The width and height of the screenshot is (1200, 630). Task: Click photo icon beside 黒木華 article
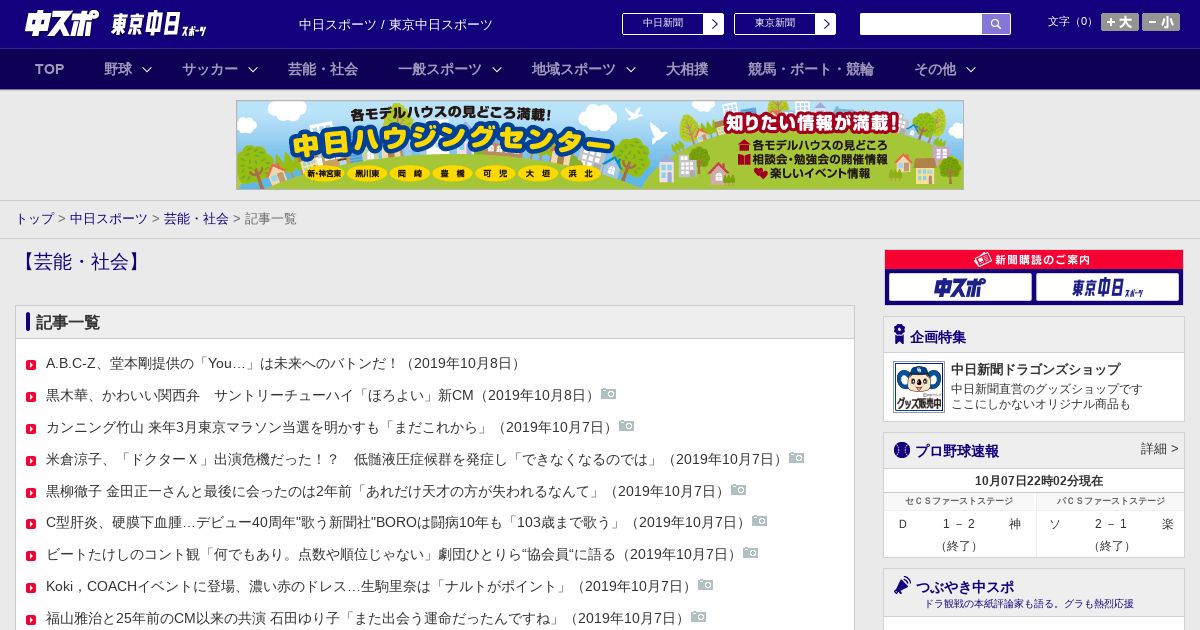pyautogui.click(x=608, y=394)
